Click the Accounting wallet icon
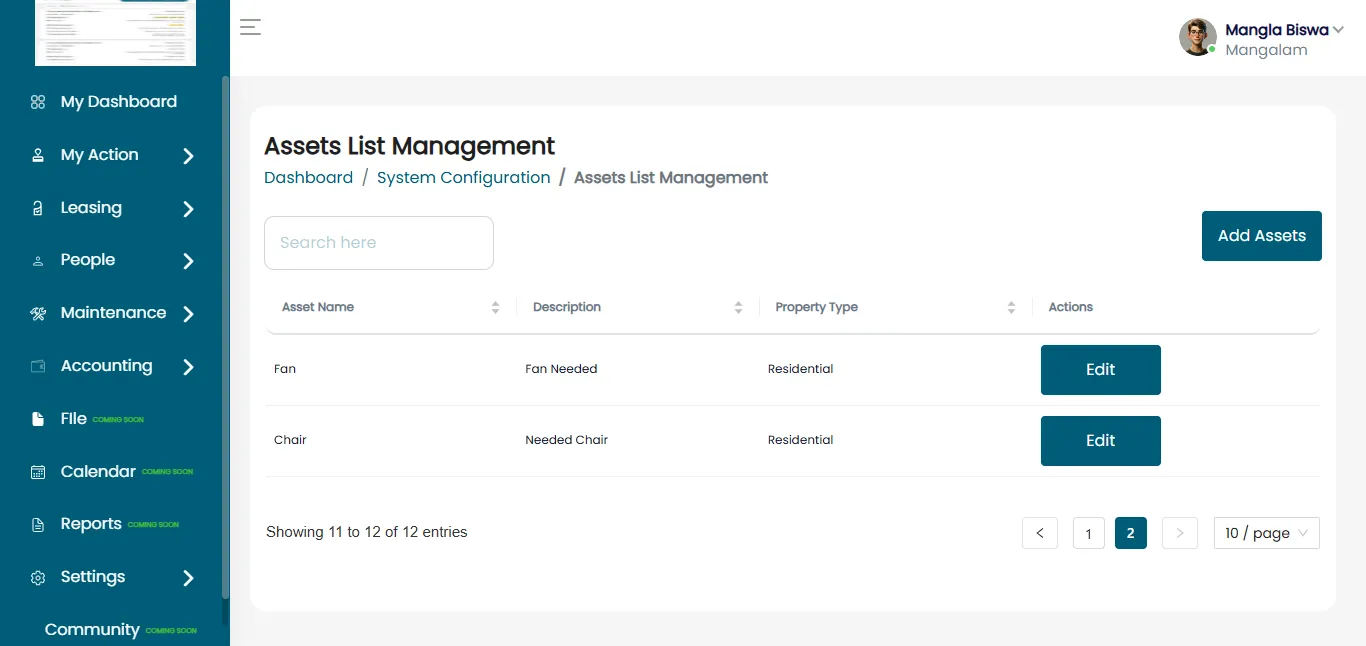 [x=38, y=366]
